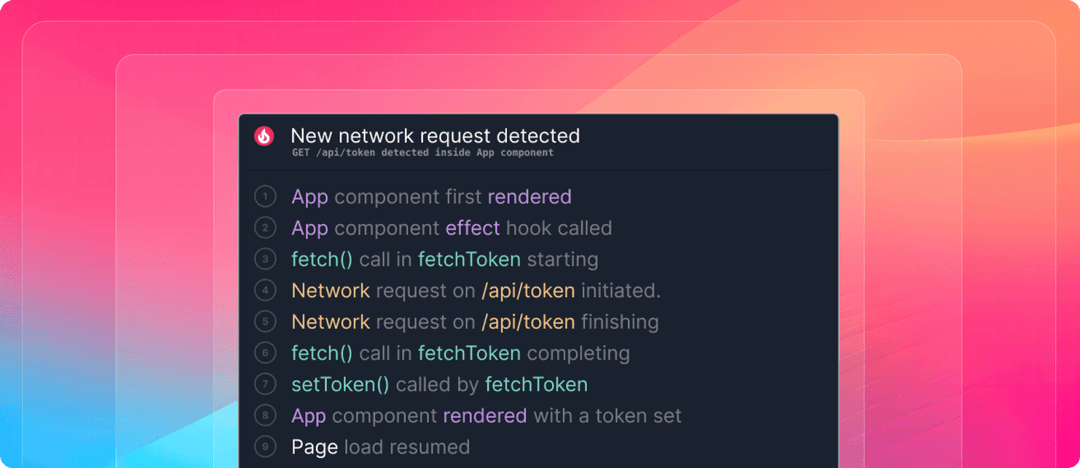Select the step 4 circle icon
Viewport: 1080px width, 468px height.
pos(264,291)
